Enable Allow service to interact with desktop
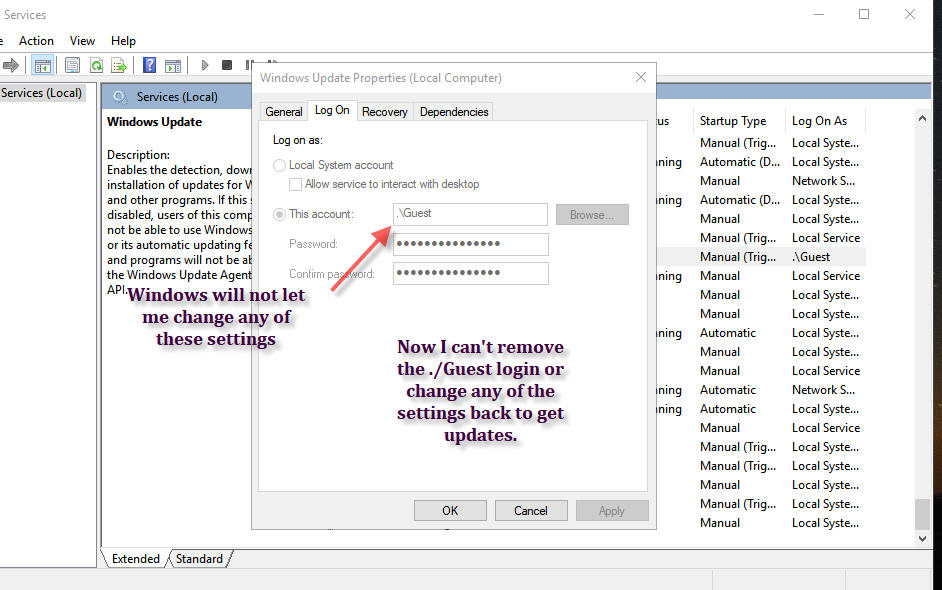The height and width of the screenshot is (590, 942). pyautogui.click(x=296, y=184)
